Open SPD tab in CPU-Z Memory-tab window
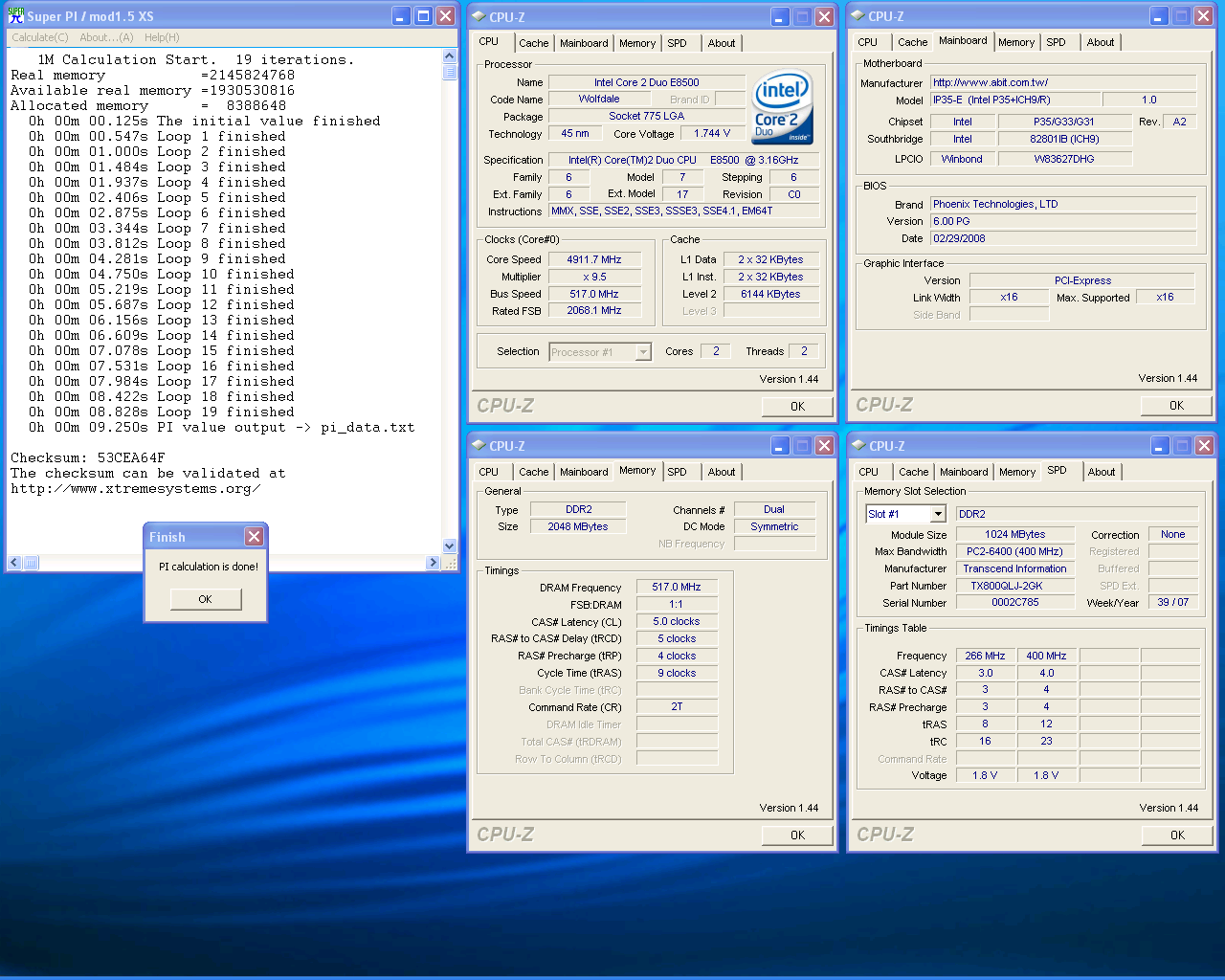 (x=677, y=472)
